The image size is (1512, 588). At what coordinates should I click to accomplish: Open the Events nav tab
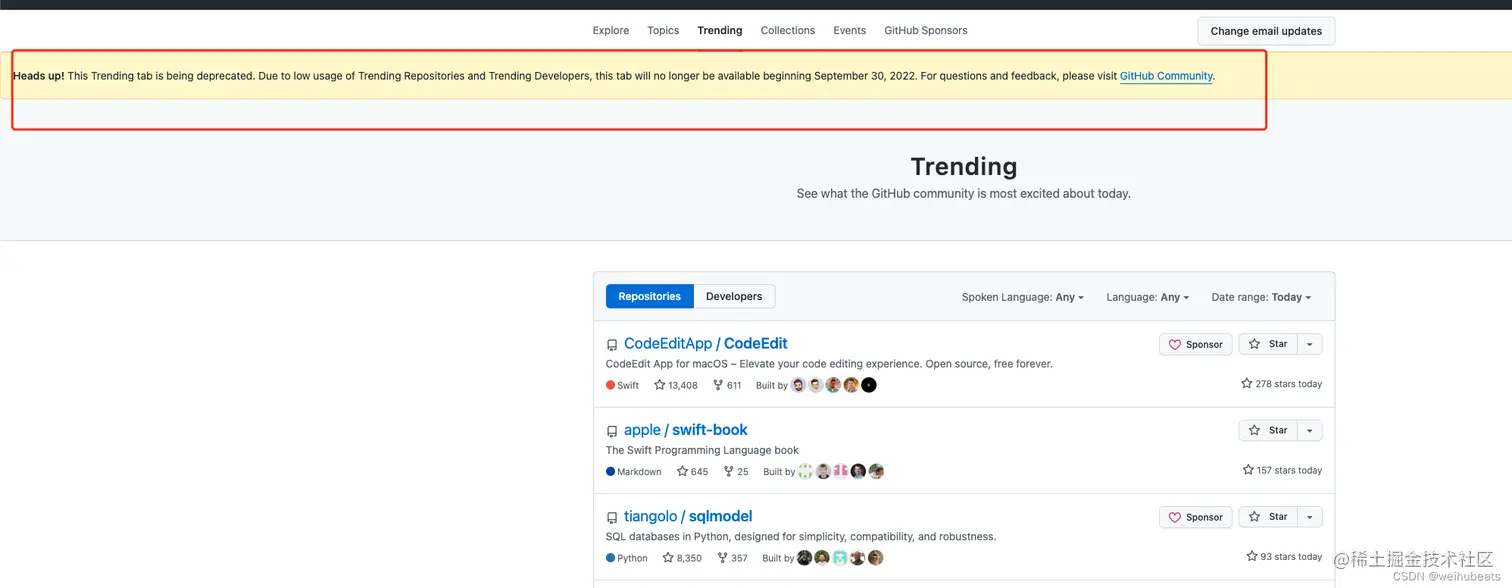[850, 30]
